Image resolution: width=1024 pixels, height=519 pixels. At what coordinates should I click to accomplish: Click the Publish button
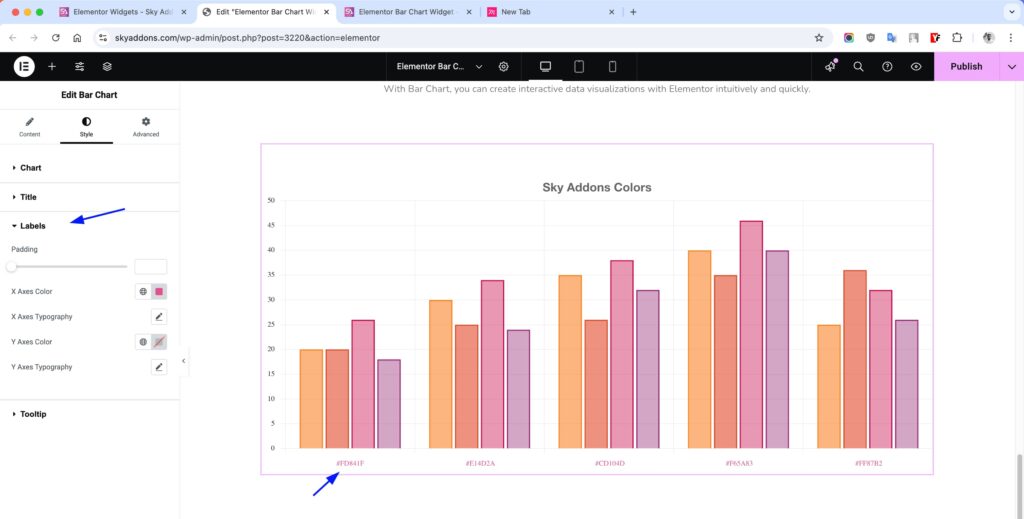pyautogui.click(x=966, y=67)
